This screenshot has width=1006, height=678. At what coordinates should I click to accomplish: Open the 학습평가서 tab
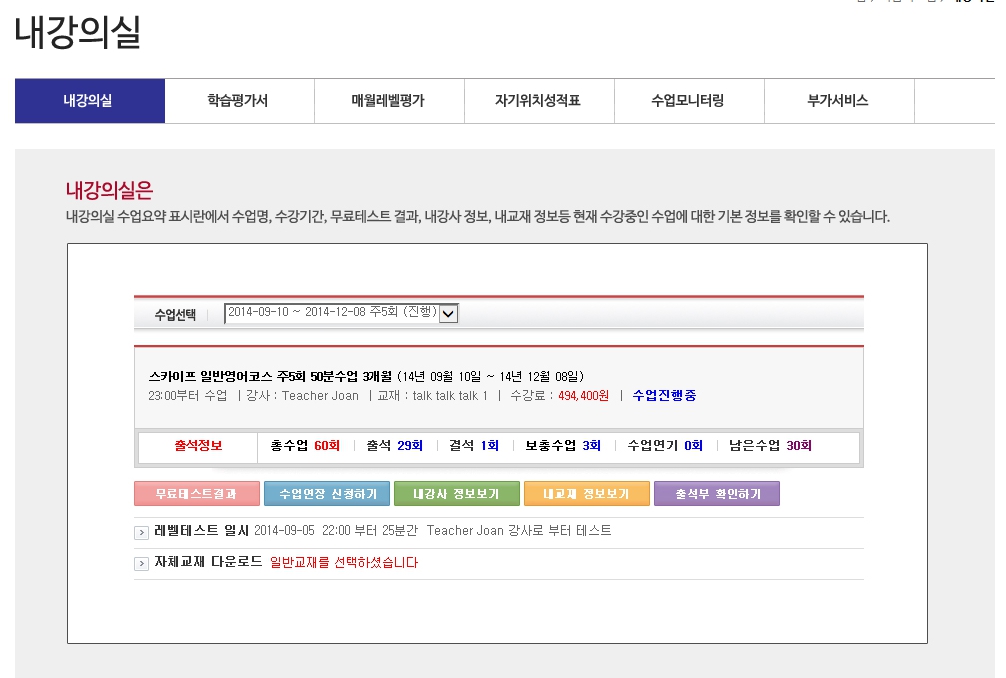(x=238, y=101)
